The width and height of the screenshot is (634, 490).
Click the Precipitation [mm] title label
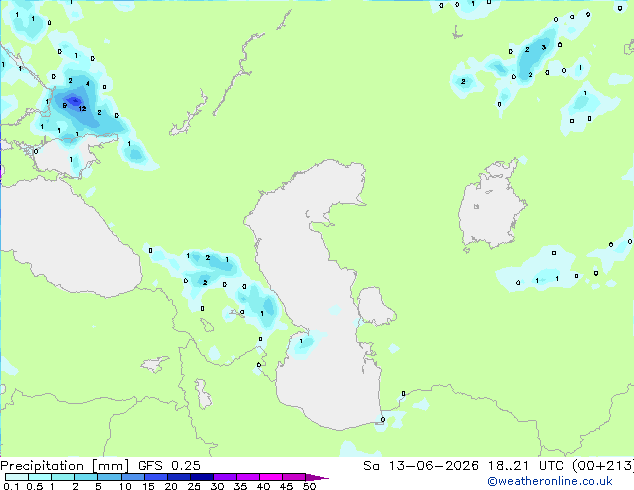tap(64, 466)
